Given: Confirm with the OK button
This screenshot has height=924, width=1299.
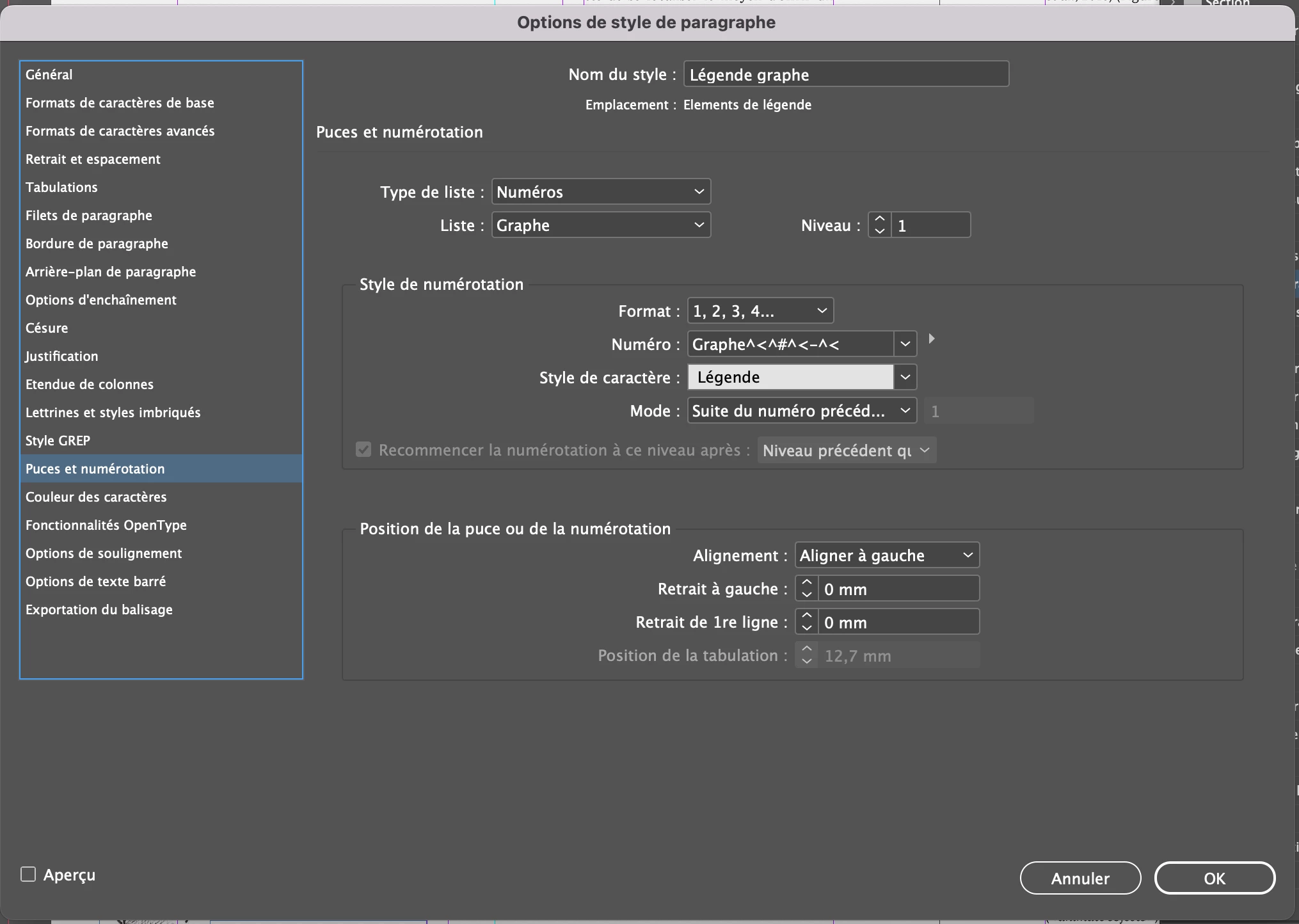Looking at the screenshot, I should 1214,878.
